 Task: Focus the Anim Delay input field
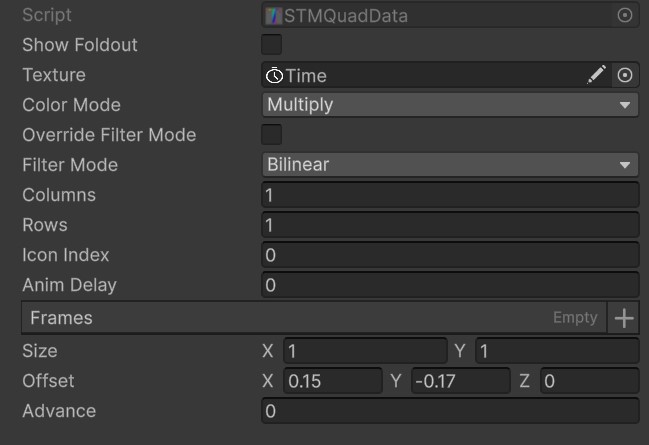449,285
